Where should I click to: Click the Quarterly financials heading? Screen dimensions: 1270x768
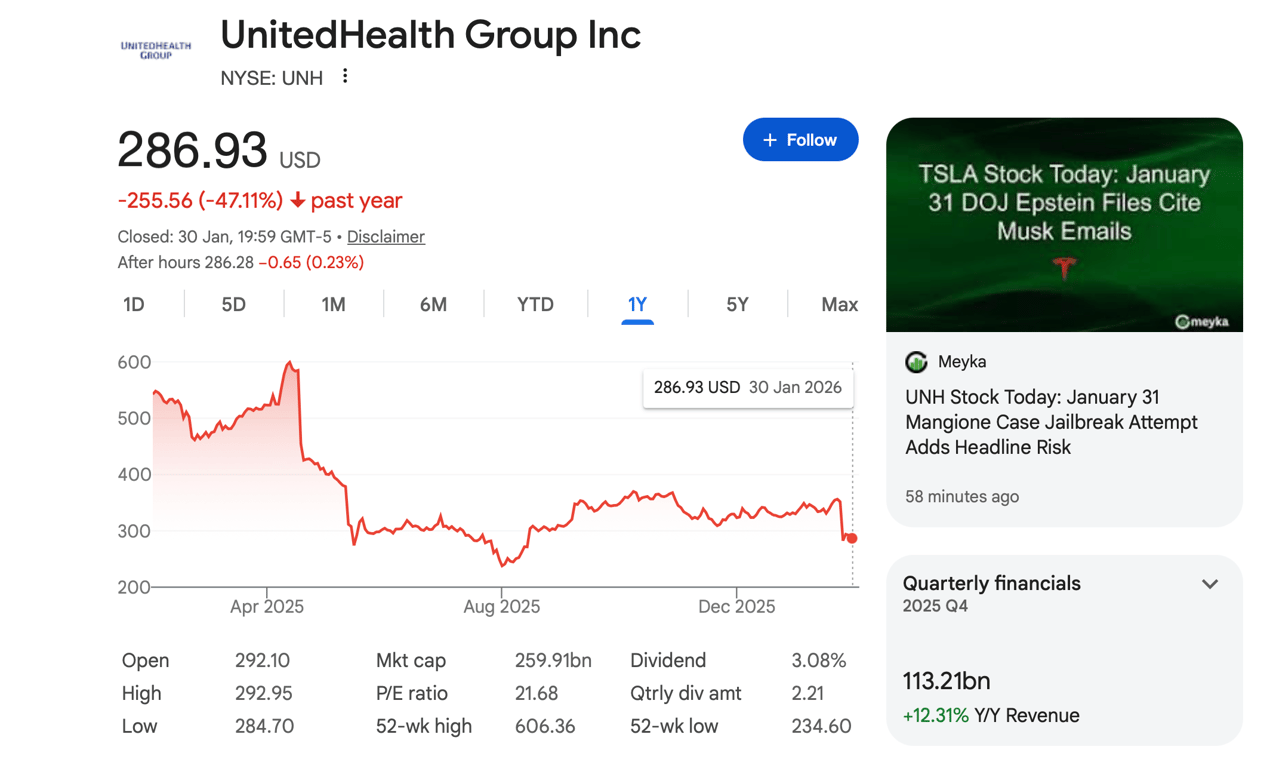click(991, 583)
